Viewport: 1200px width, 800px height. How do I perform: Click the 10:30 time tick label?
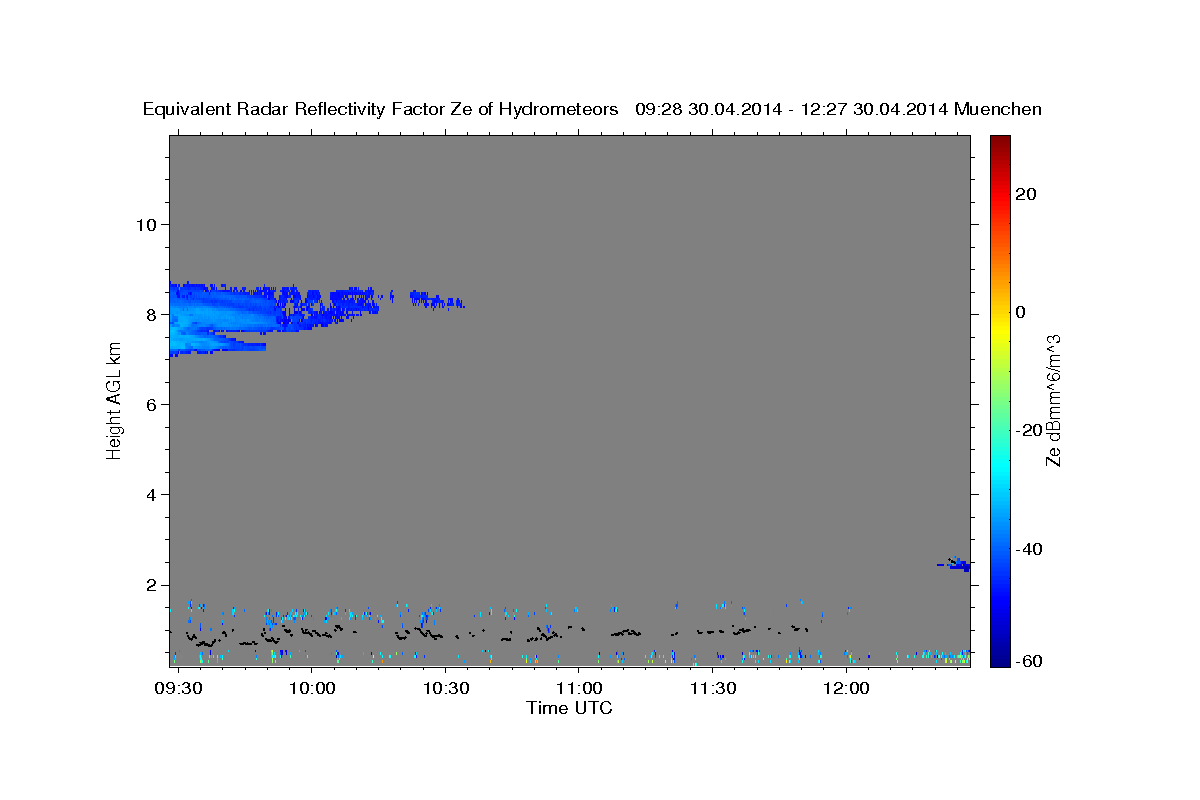point(446,689)
